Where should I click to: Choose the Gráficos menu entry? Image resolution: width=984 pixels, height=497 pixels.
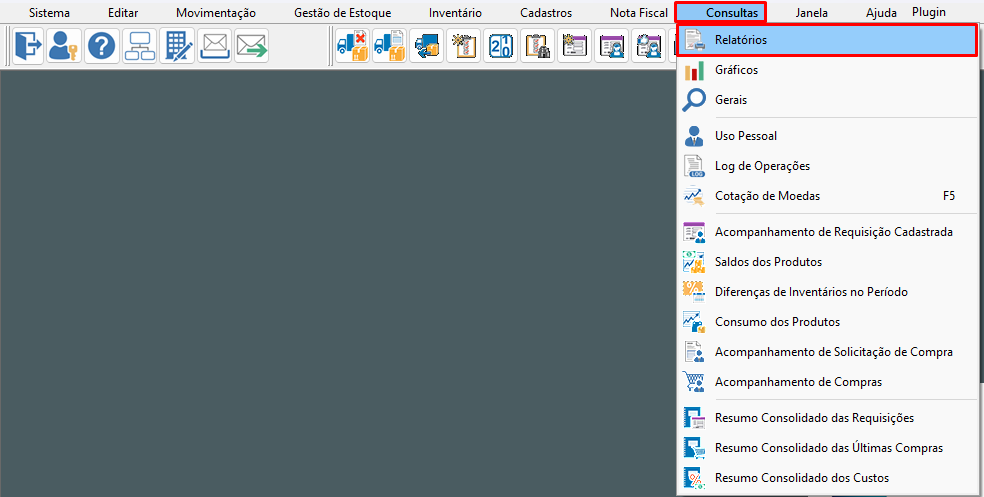pos(826,70)
